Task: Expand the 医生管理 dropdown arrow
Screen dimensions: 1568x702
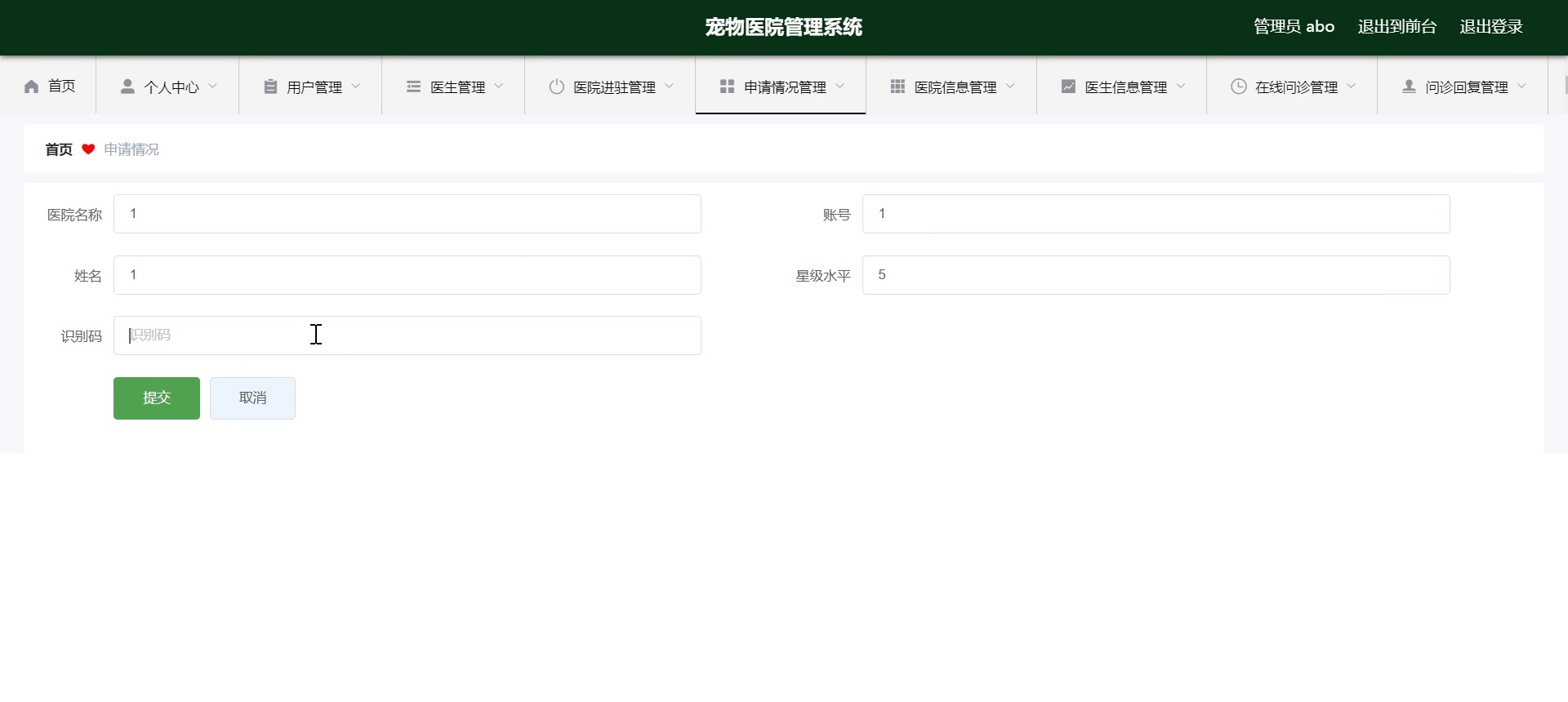Action: [499, 86]
